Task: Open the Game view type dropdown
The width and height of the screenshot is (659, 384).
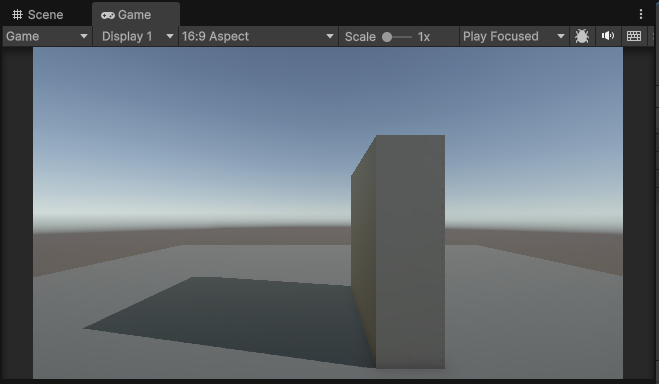Action: pos(47,36)
